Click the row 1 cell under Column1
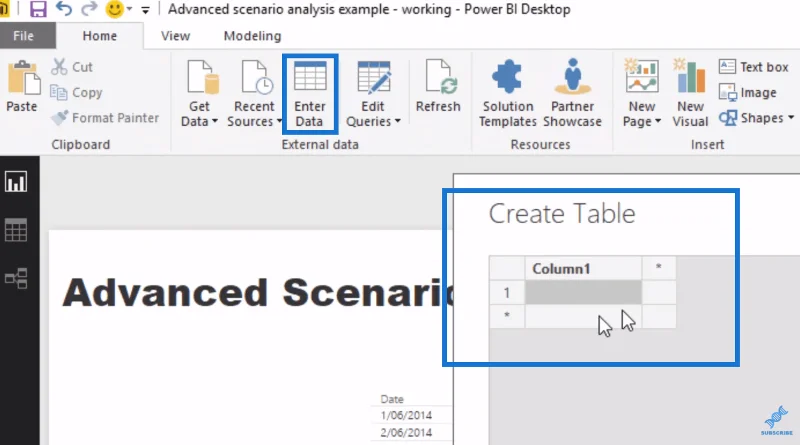Screen dimensions: 800x445 pyautogui.click(x=583, y=292)
